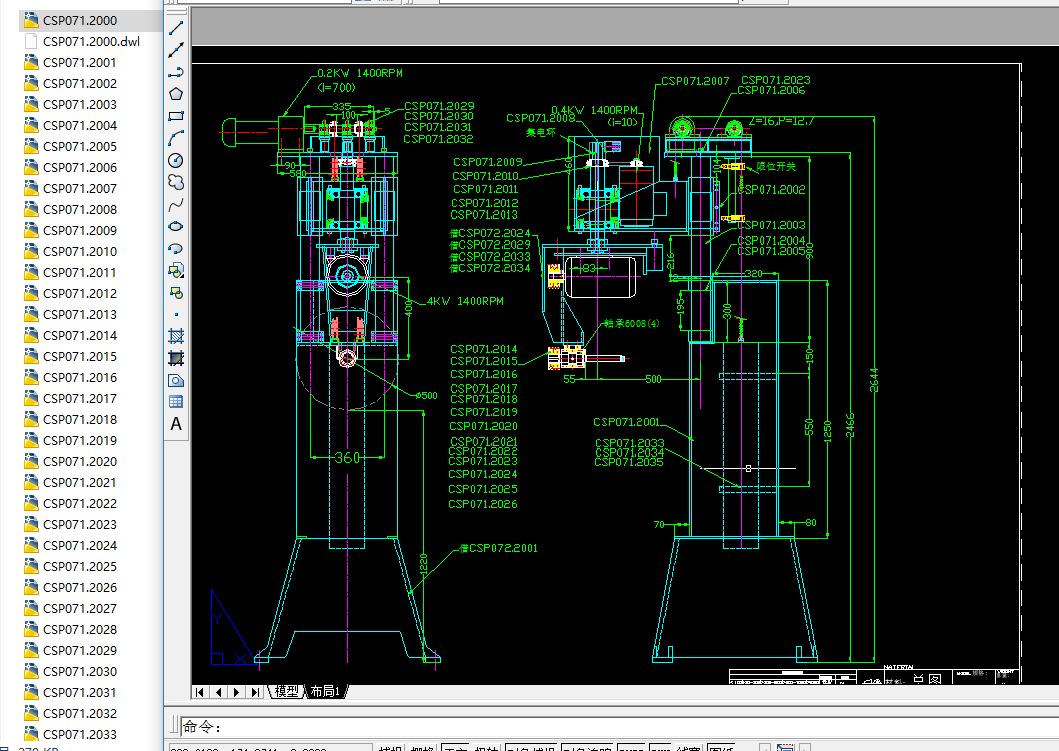Toggle 正交 mode in the status bar

point(455,748)
